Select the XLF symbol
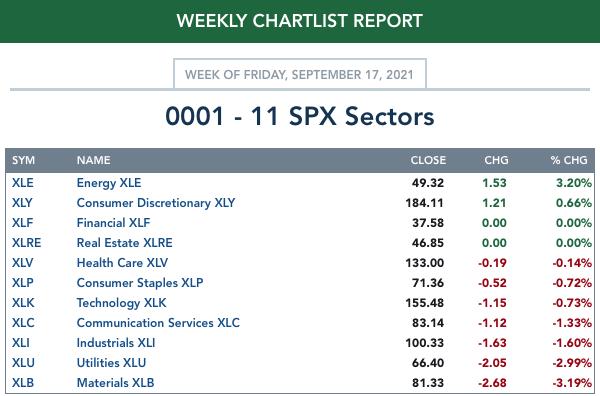The width and height of the screenshot is (600, 396). (x=23, y=223)
